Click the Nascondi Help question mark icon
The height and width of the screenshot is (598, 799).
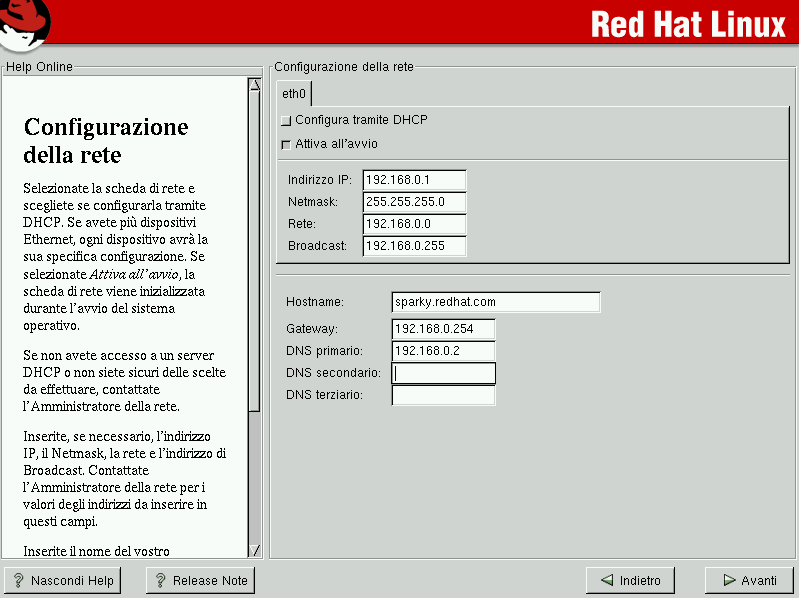[x=18, y=580]
